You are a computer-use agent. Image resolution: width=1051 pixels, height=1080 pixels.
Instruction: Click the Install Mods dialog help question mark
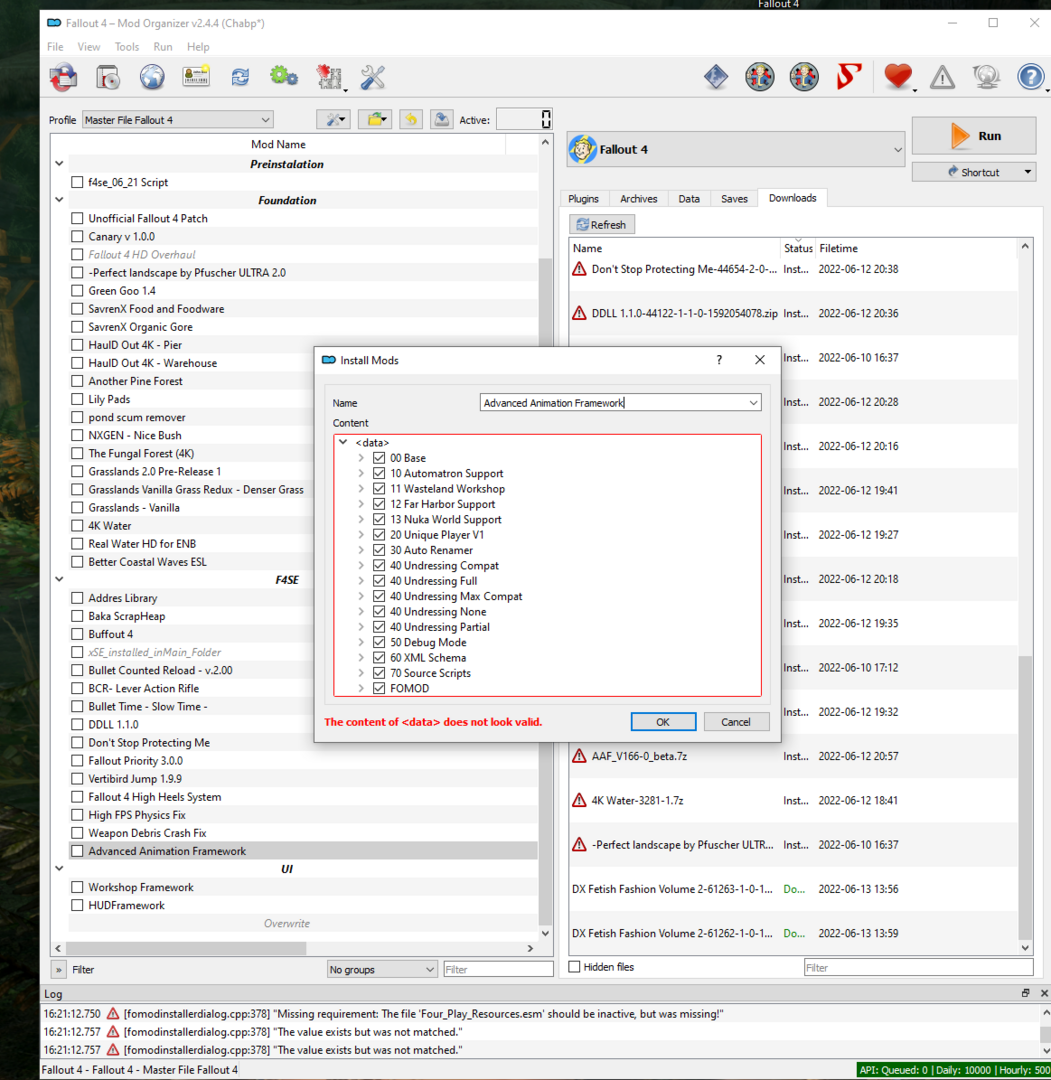719,360
